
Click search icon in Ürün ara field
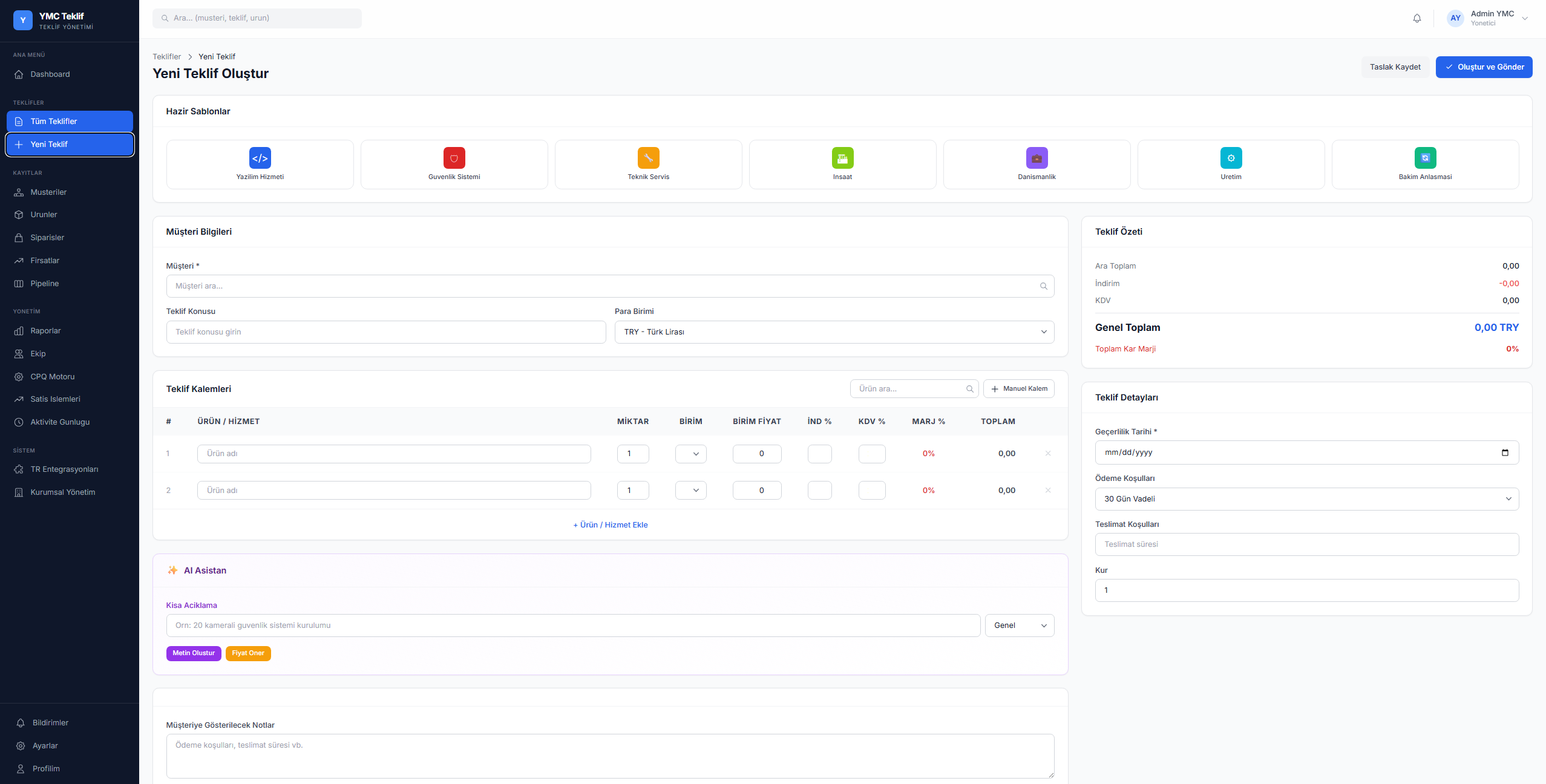[x=970, y=389]
